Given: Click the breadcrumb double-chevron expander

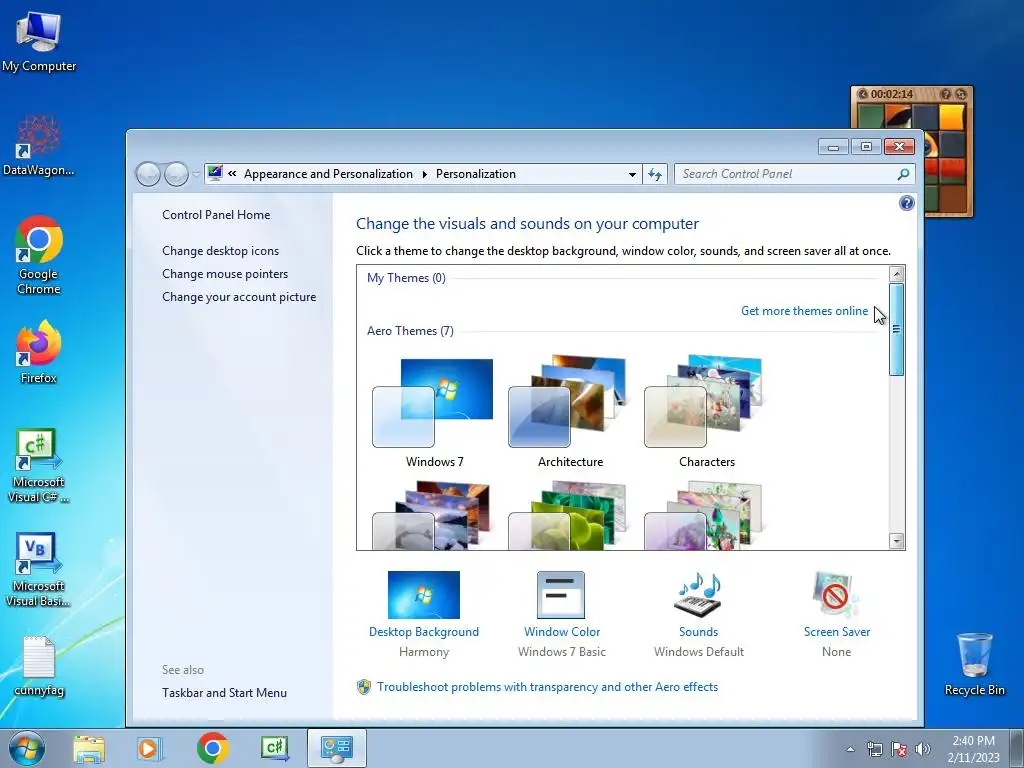Looking at the screenshot, I should pos(232,174).
